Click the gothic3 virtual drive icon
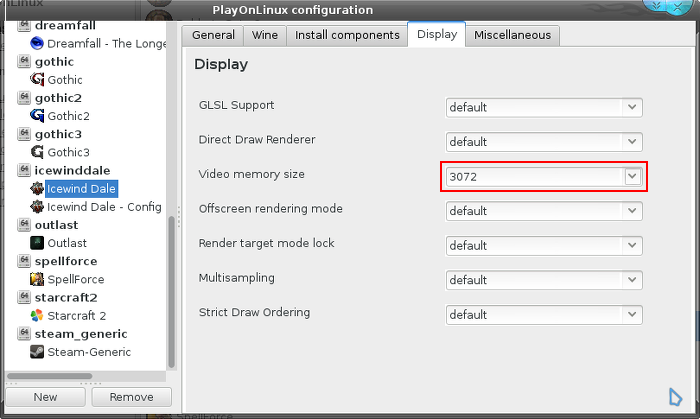 (24, 134)
